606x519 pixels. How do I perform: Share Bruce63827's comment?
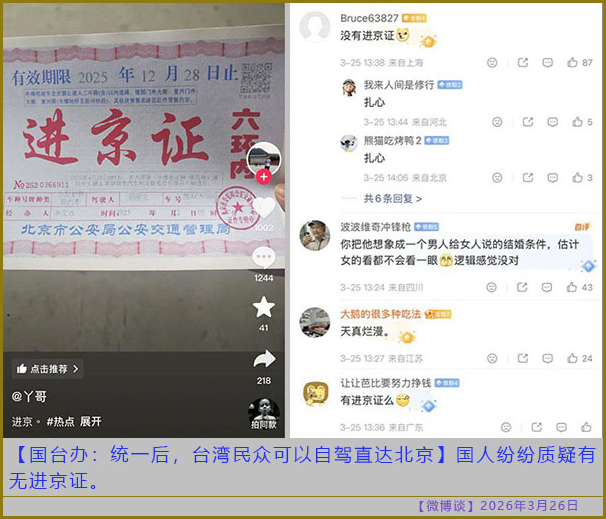click(x=523, y=62)
